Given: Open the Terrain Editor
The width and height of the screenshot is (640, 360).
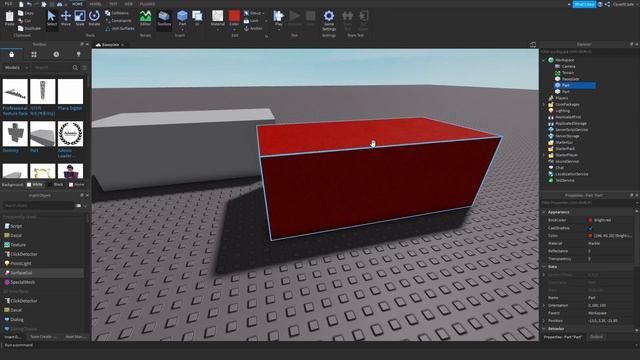Looking at the screenshot, I should pyautogui.click(x=145, y=19).
